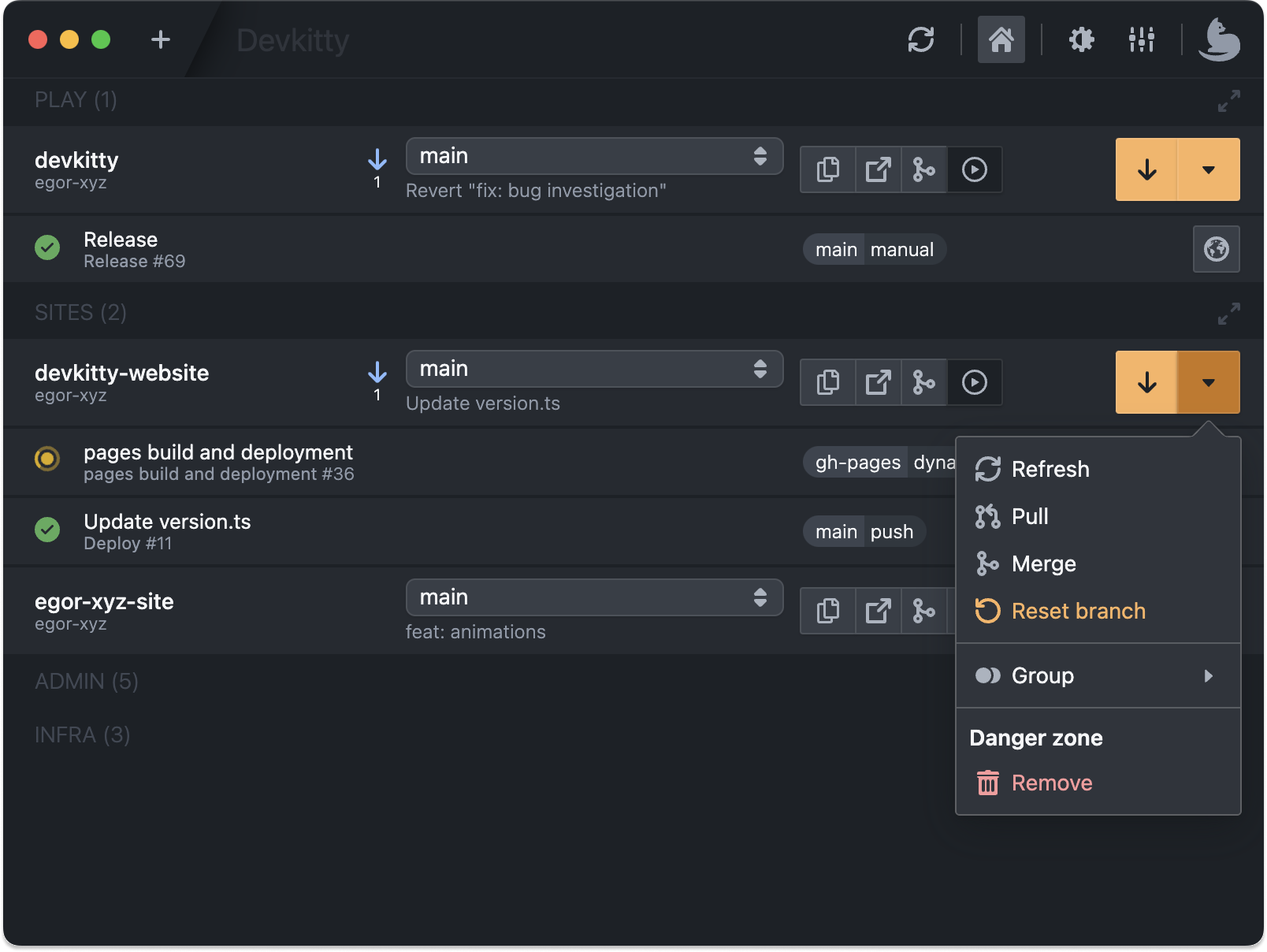This screenshot has width=1267, height=952.
Task: Open branch selector for devkitty
Action: [x=594, y=156]
